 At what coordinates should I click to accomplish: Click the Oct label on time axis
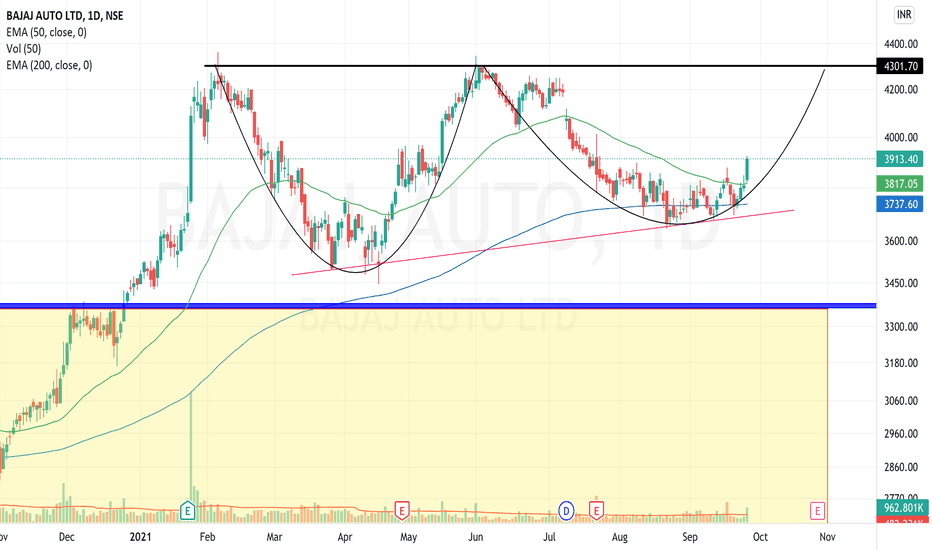[x=760, y=537]
